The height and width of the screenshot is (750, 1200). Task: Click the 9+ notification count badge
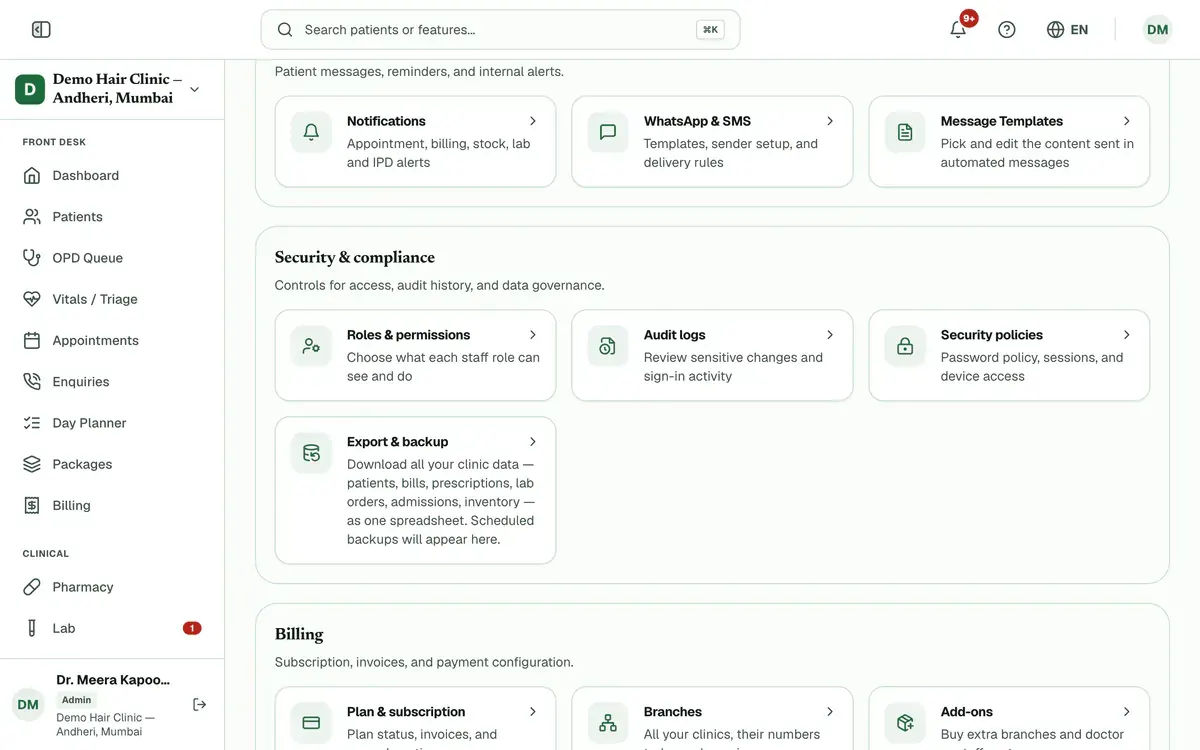(x=969, y=18)
